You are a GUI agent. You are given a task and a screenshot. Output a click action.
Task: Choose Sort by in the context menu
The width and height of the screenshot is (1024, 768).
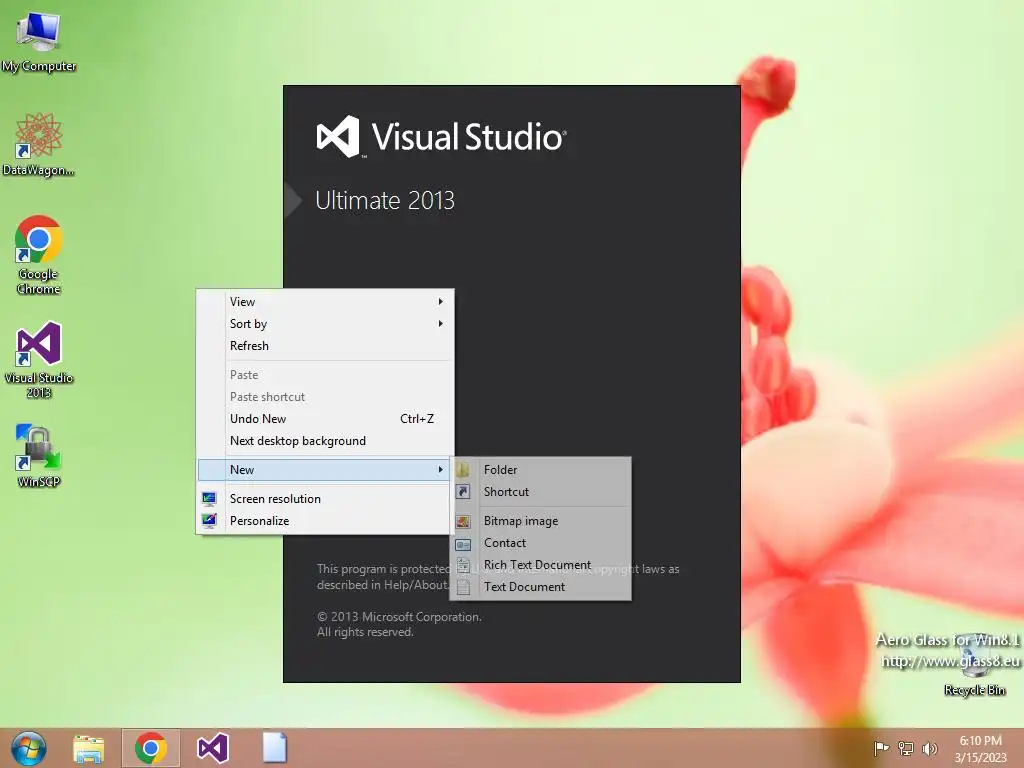click(325, 324)
